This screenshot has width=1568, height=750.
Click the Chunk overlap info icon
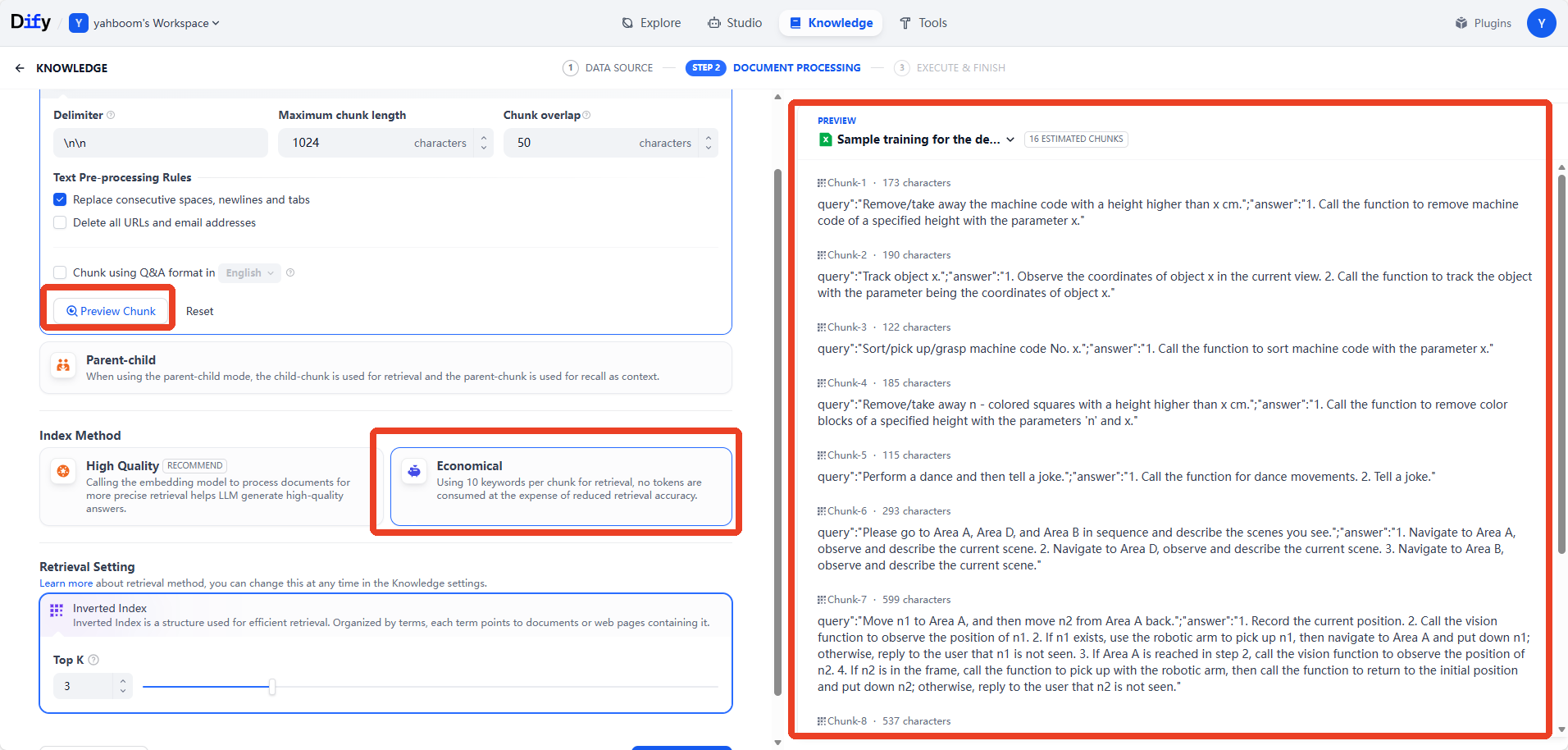[x=586, y=115]
